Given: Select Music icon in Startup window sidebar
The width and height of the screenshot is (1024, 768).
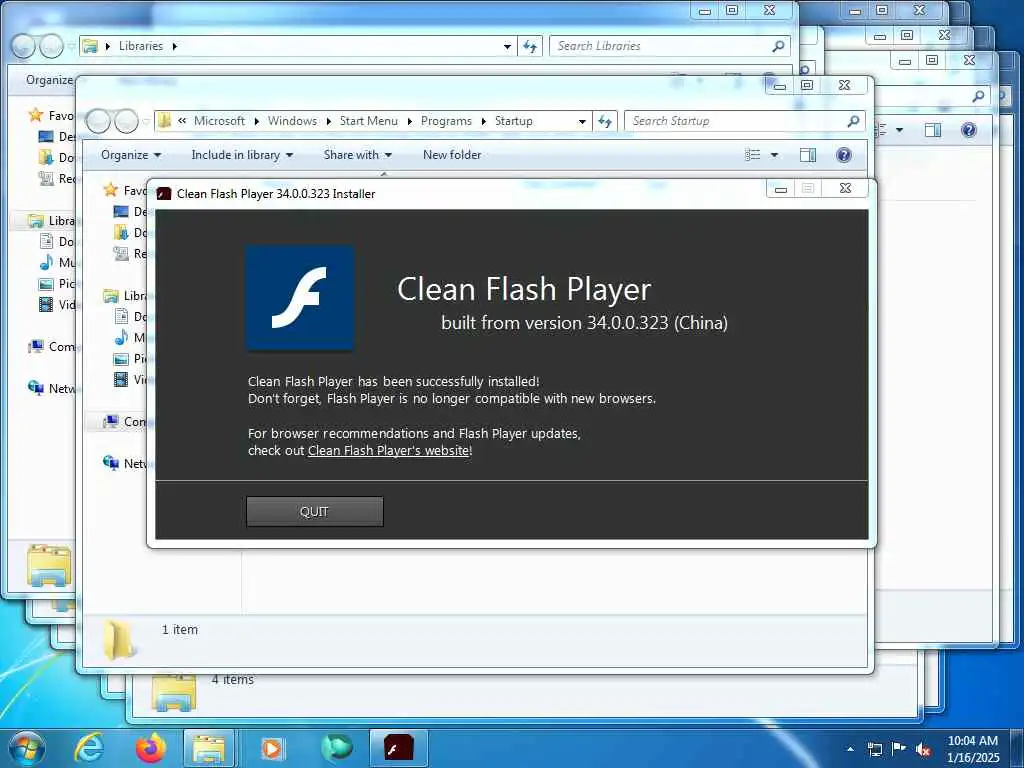Looking at the screenshot, I should (121, 337).
